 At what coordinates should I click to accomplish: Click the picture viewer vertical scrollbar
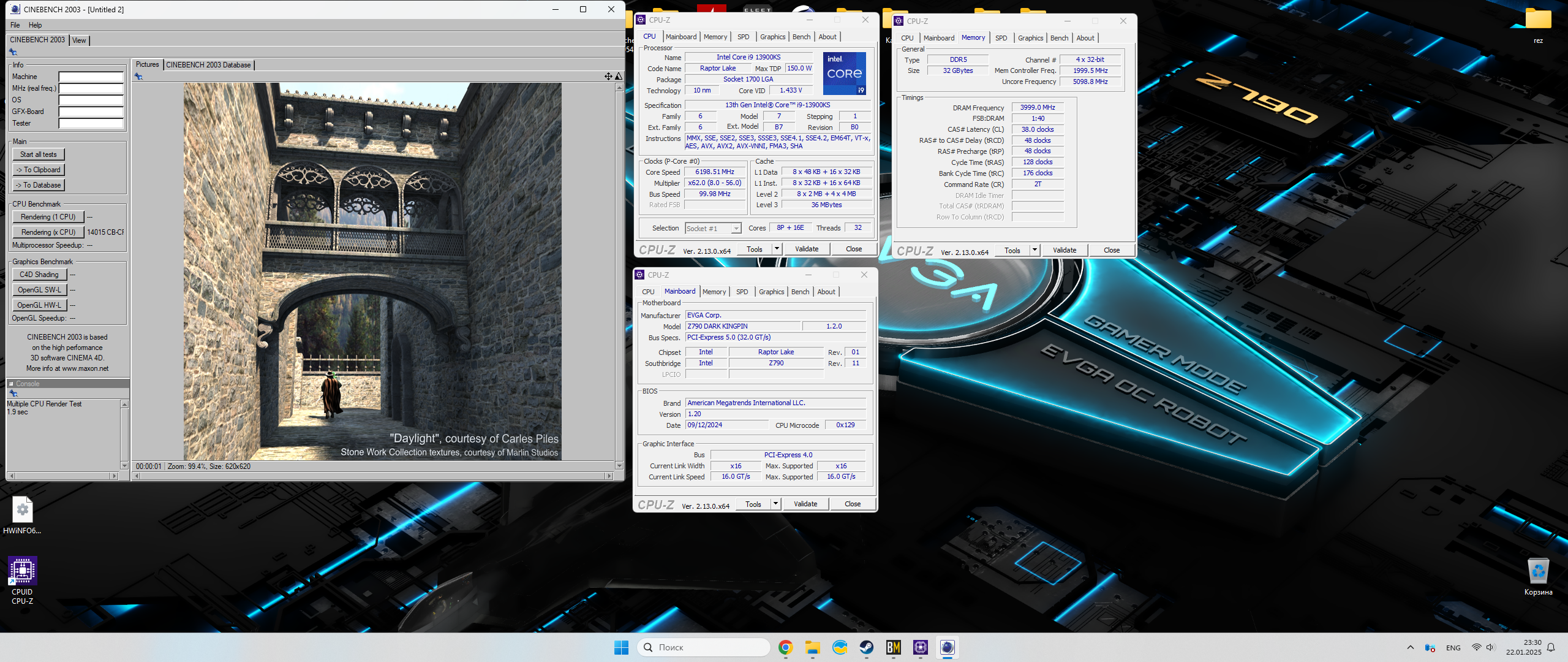click(619, 276)
